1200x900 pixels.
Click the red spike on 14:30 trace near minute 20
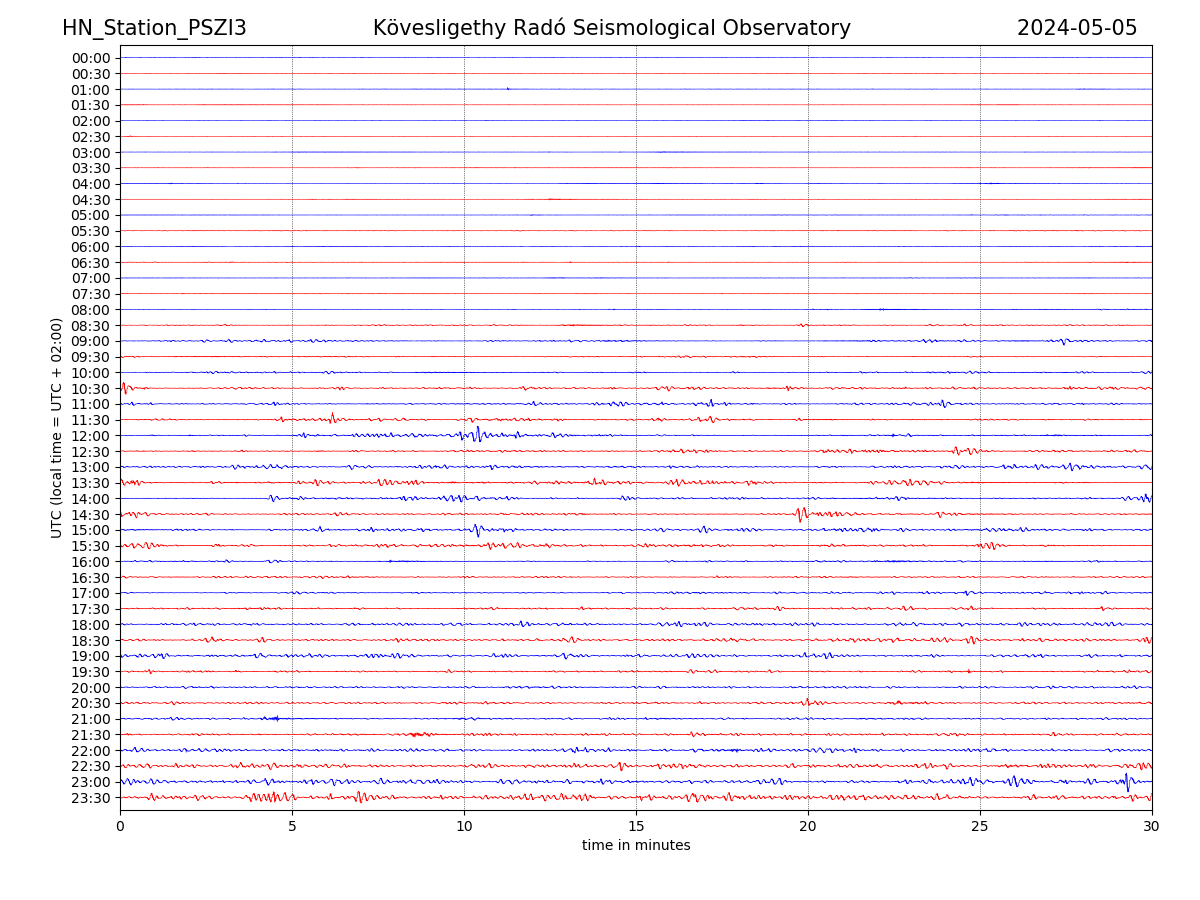(800, 514)
